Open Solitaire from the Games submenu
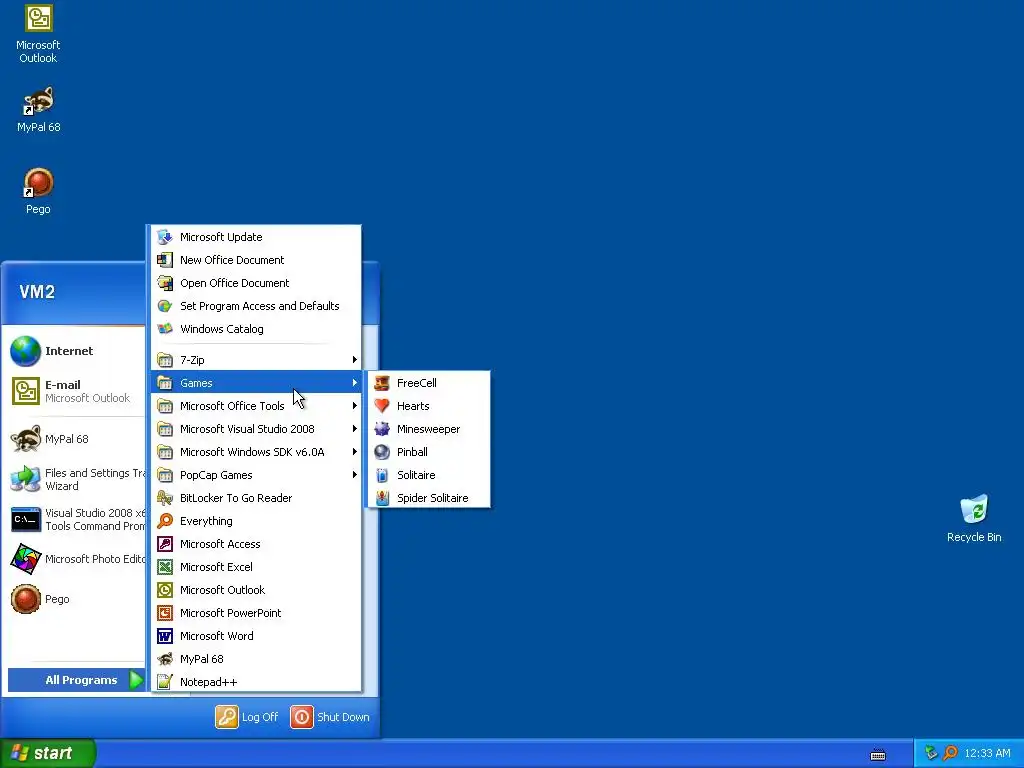The image size is (1024, 768). point(428,475)
